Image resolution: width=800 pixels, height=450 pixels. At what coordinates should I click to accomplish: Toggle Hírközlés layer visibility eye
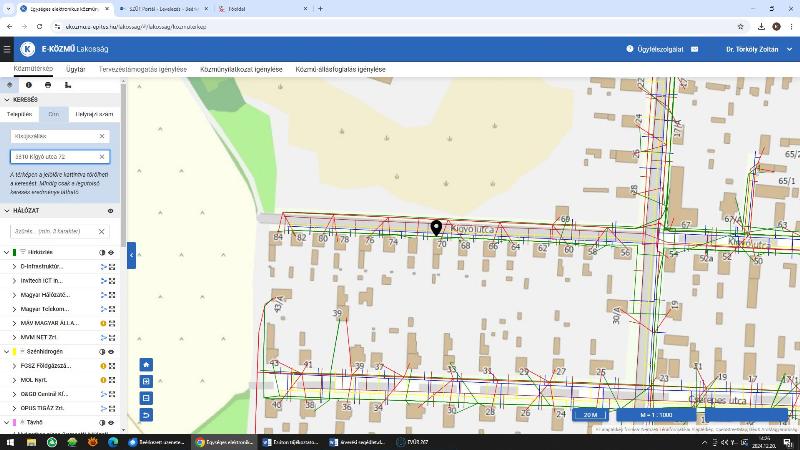click(x=111, y=253)
